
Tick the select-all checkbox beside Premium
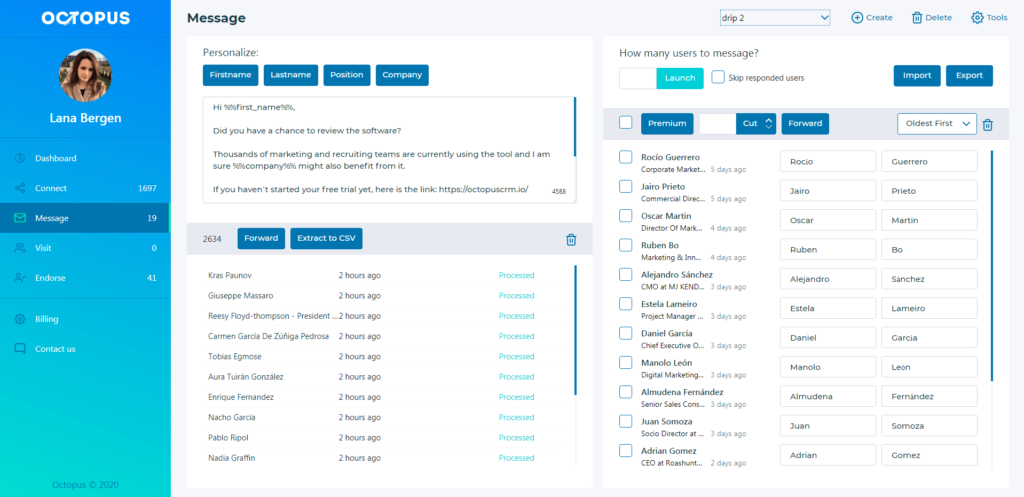[x=626, y=122]
